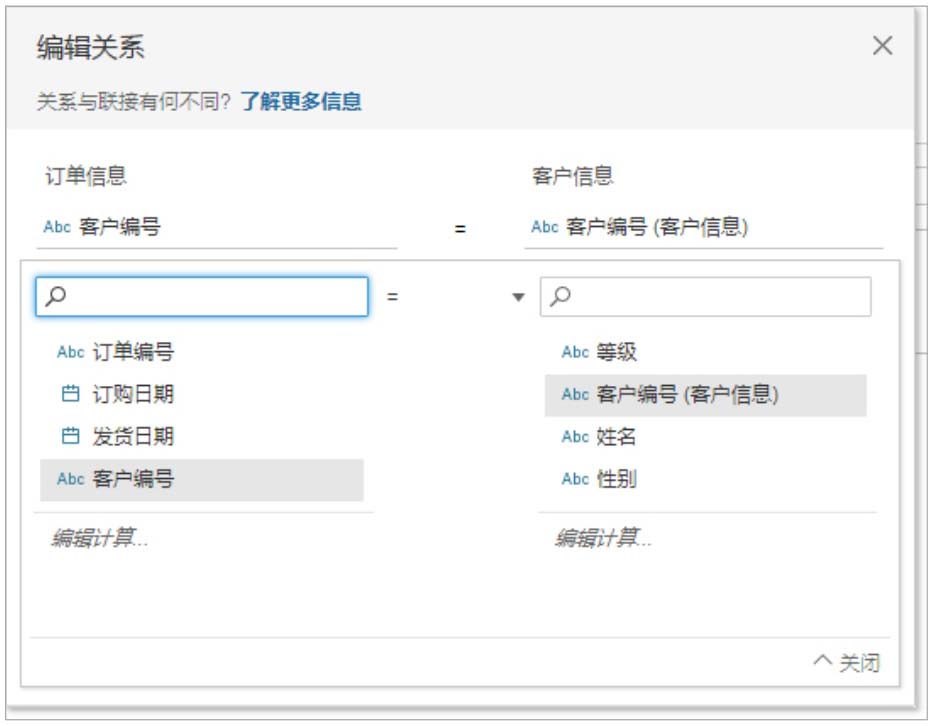Expand the operator dropdown arrow
Viewport: 933px width, 726px height.
click(x=518, y=297)
